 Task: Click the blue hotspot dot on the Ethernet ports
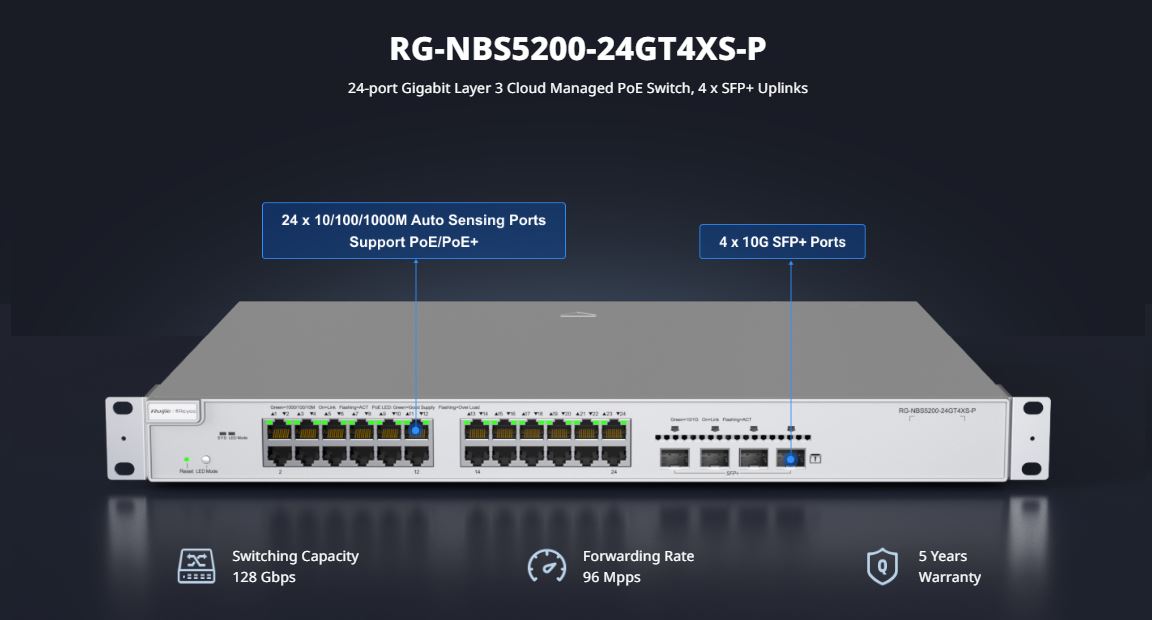pos(416,430)
